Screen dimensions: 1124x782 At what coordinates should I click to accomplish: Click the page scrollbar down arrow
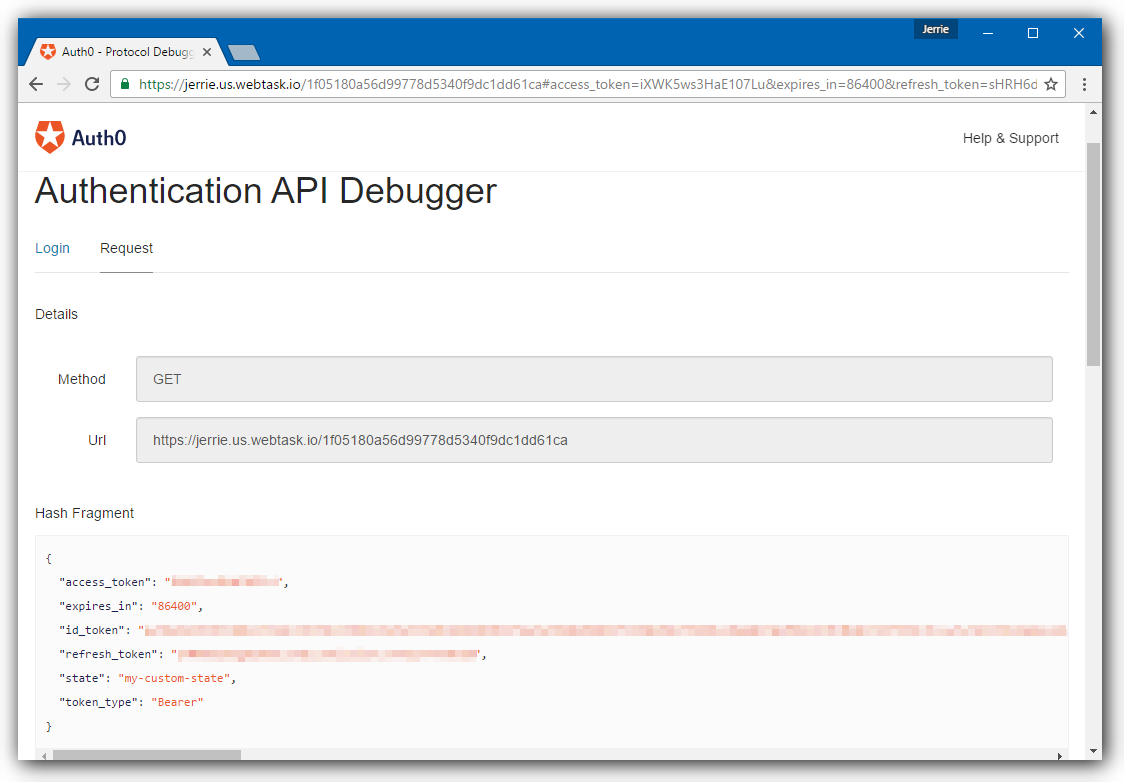pos(1093,751)
